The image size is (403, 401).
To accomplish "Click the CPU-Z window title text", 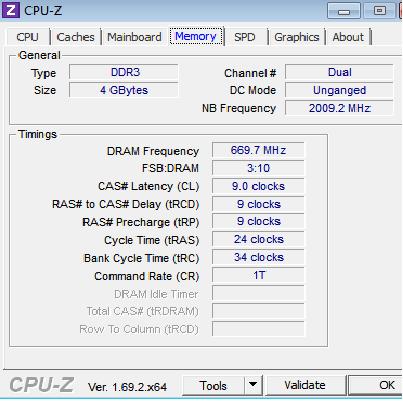I will click(43, 11).
